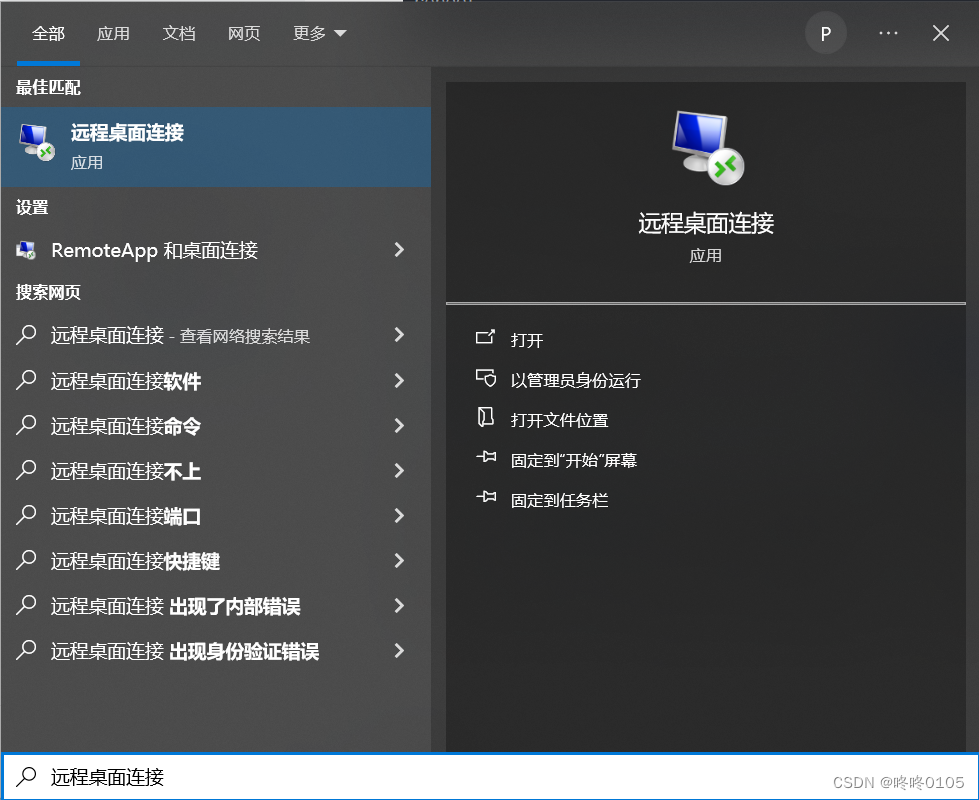Switch to the 应用 tab
979x800 pixels.
(x=113, y=33)
